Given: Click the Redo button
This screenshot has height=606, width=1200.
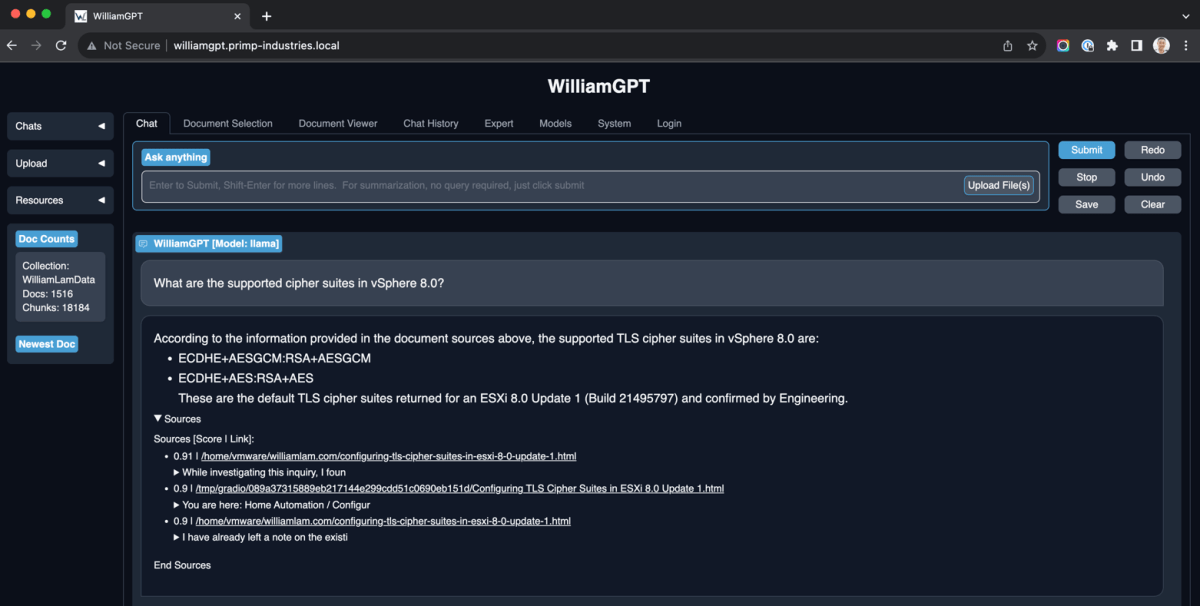Looking at the screenshot, I should 1153,150.
